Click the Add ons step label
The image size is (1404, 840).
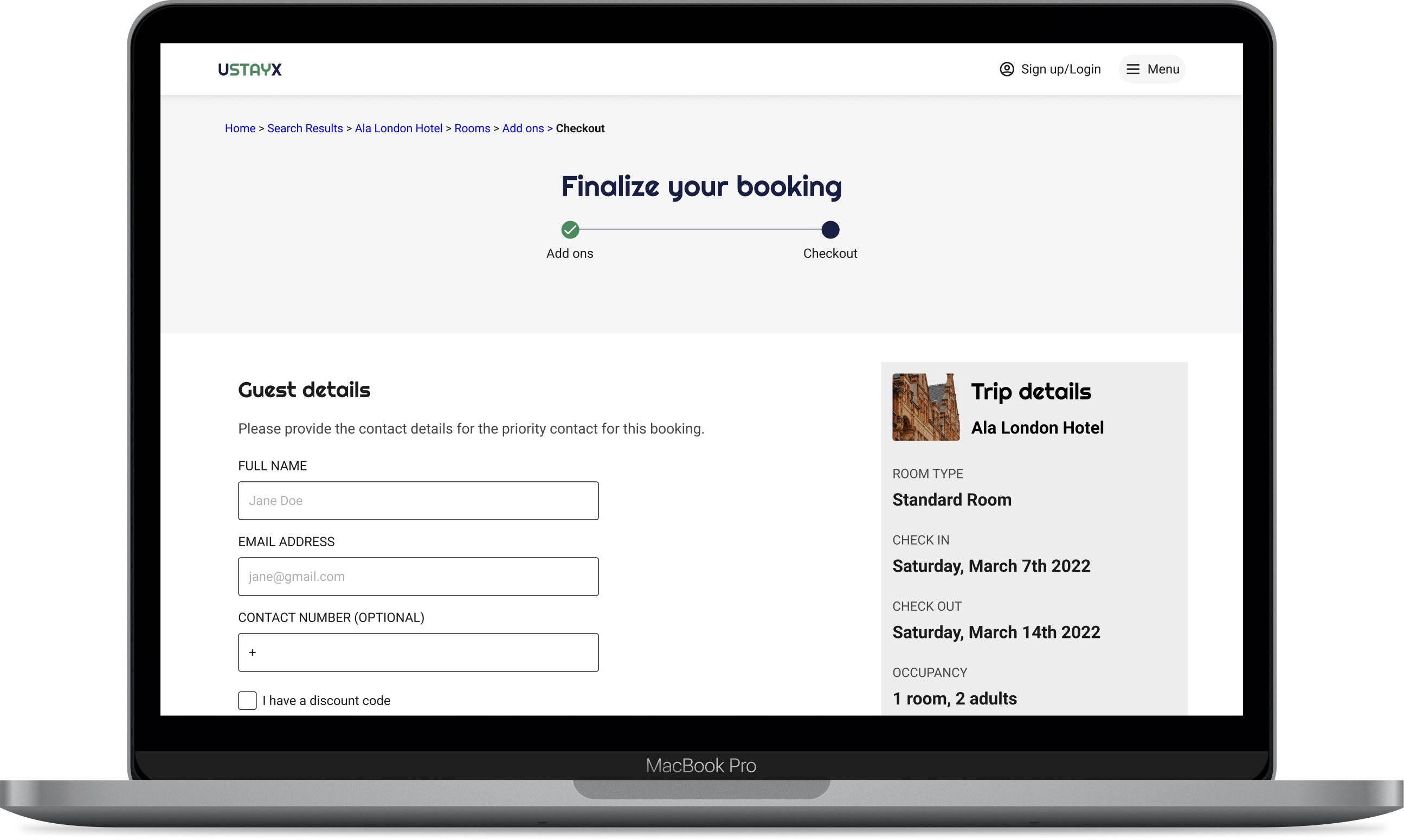[570, 254]
